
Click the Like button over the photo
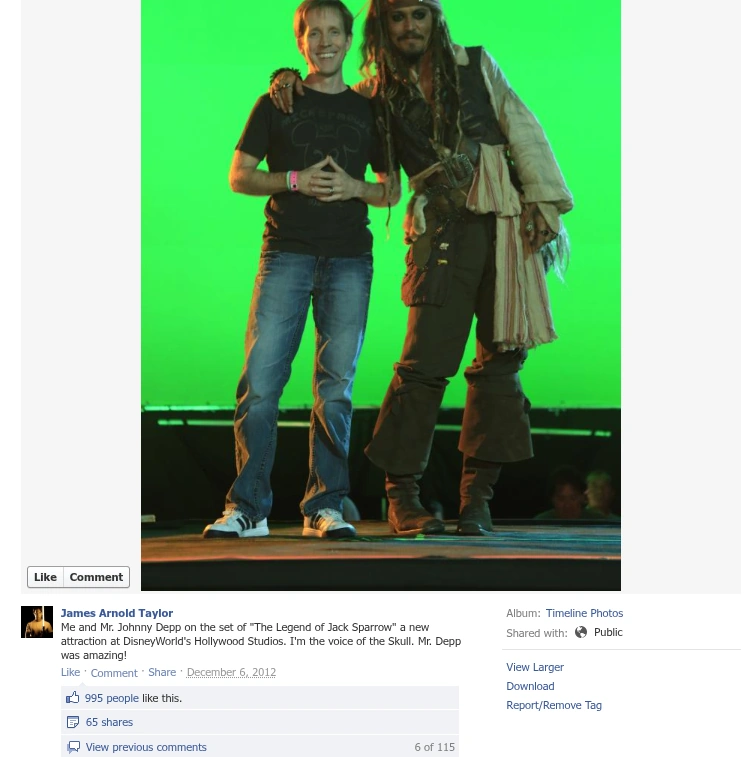tap(45, 577)
